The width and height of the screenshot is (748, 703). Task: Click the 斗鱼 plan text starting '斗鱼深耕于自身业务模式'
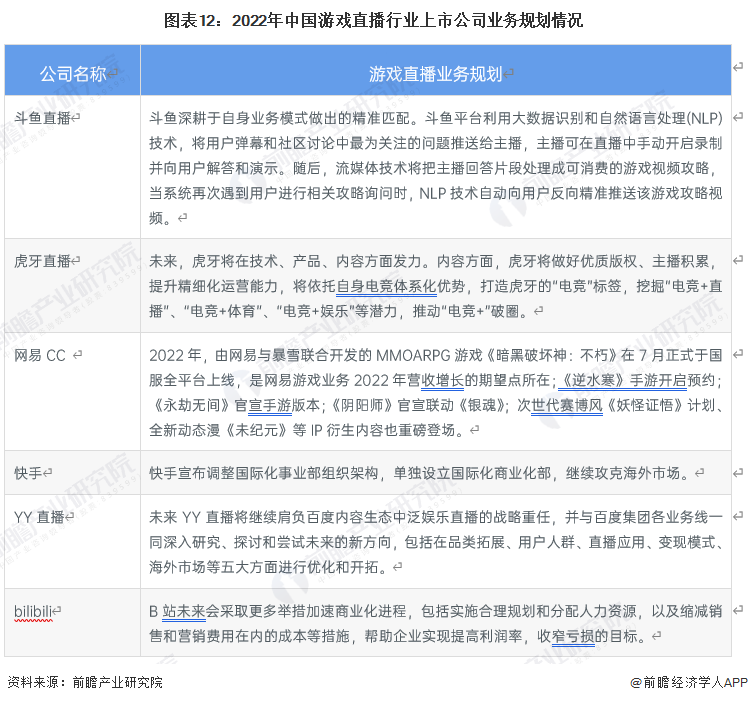[436, 168]
